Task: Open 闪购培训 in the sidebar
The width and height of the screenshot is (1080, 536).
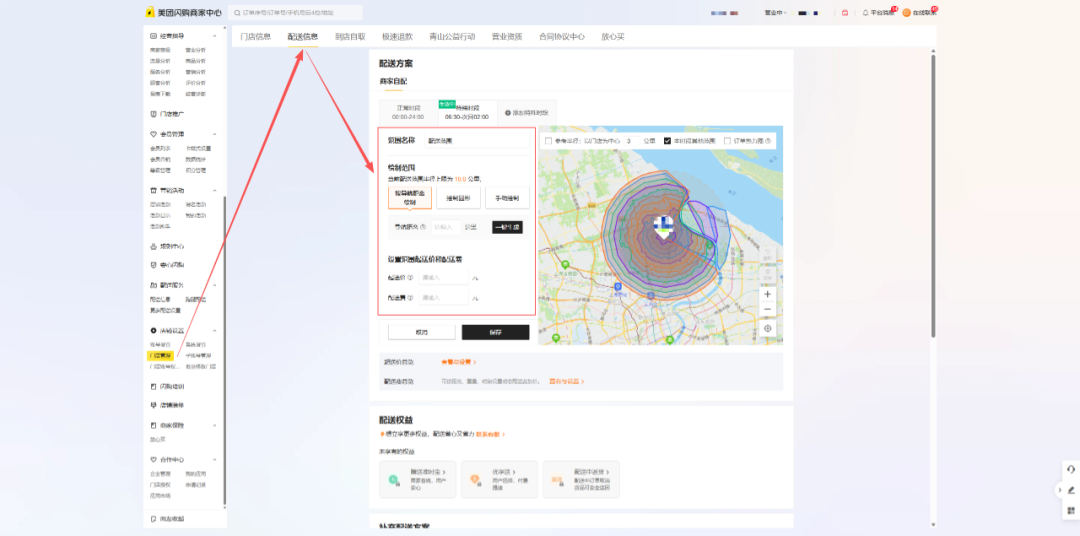Action: (x=172, y=386)
